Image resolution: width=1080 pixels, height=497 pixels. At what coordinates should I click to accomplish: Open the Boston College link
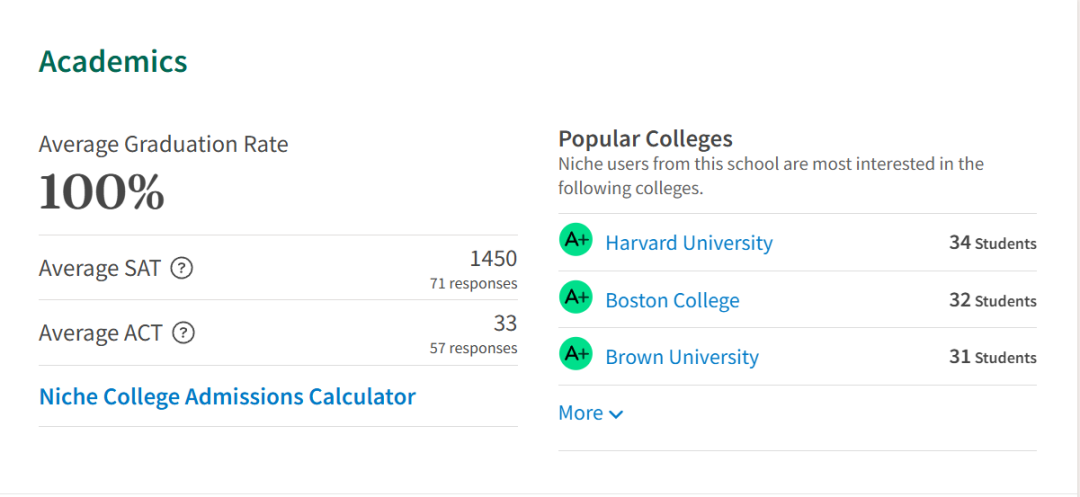[672, 300]
